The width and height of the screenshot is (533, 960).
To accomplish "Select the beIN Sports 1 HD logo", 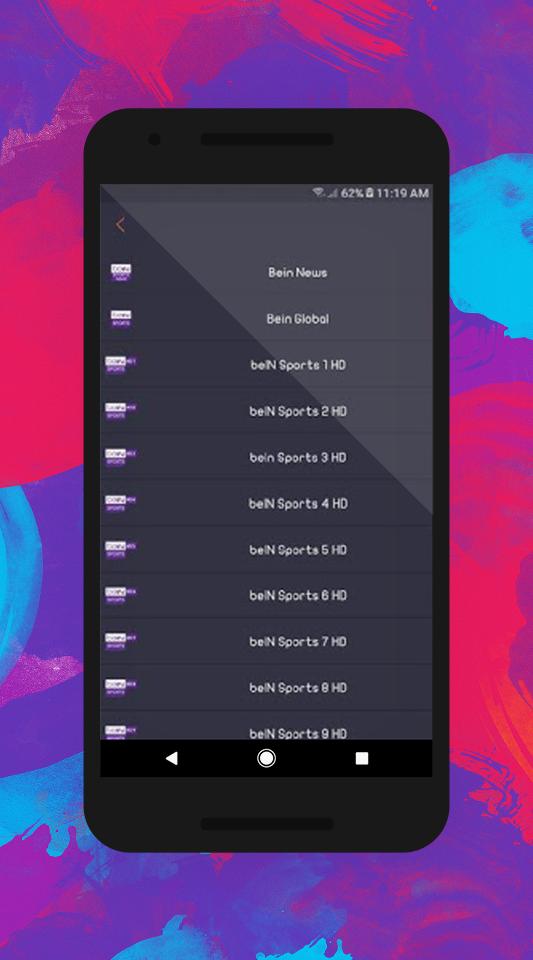I will coord(121,365).
